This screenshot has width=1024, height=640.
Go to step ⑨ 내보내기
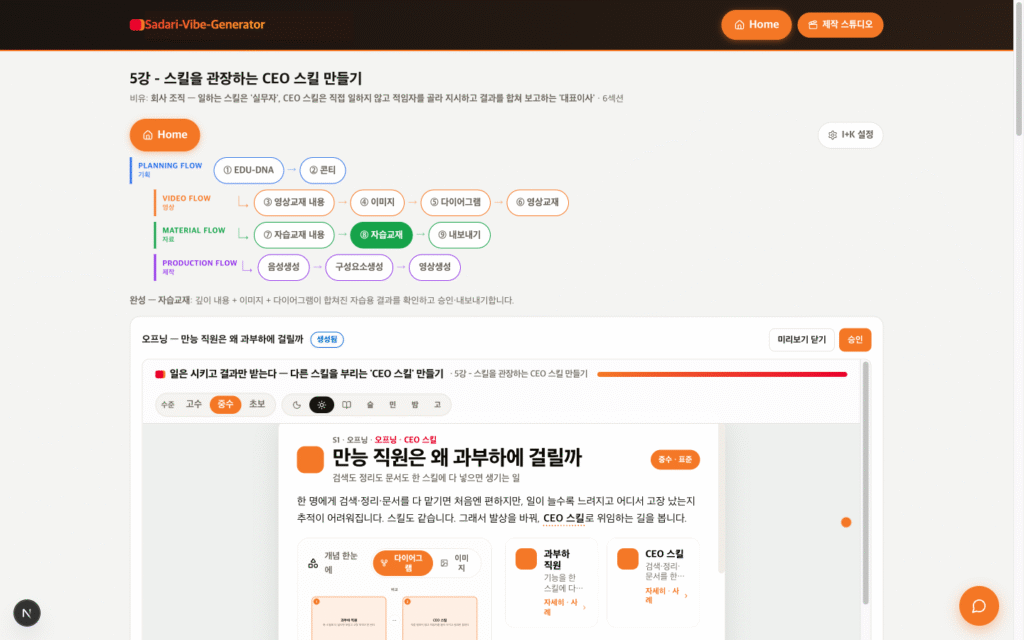tap(459, 235)
